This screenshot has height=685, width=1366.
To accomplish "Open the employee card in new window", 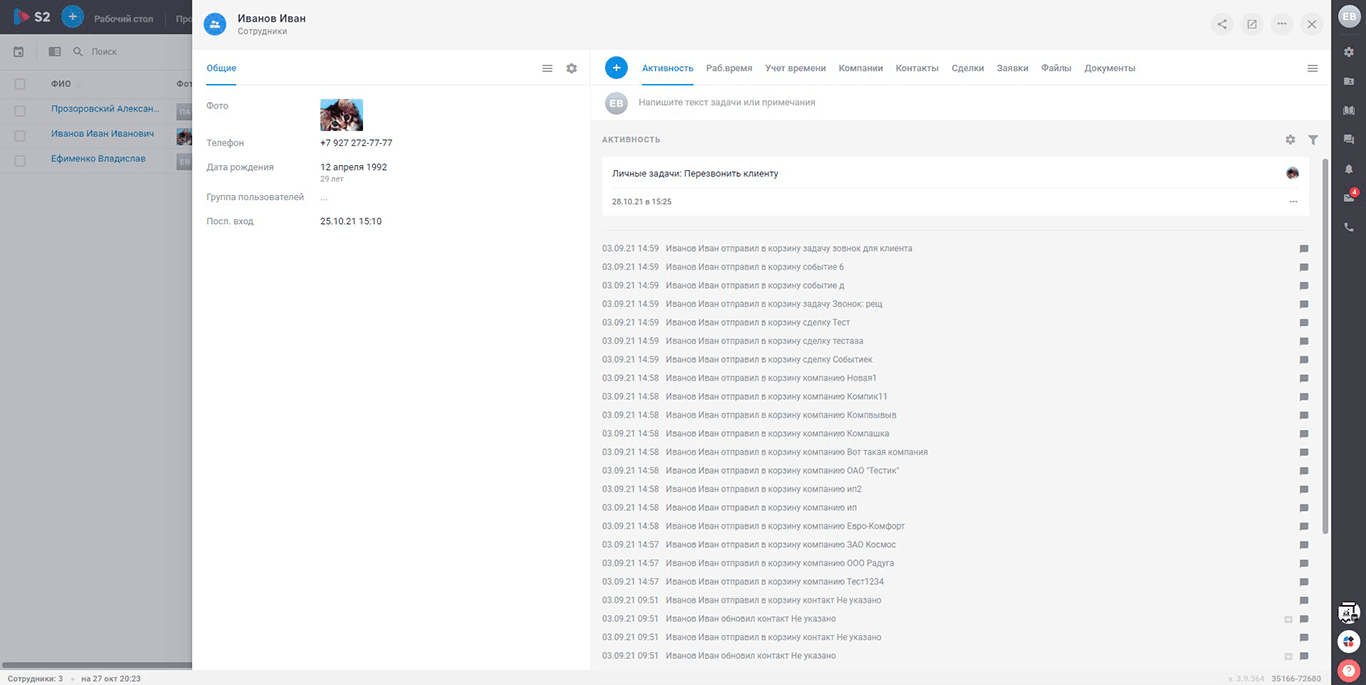I will pos(1251,24).
